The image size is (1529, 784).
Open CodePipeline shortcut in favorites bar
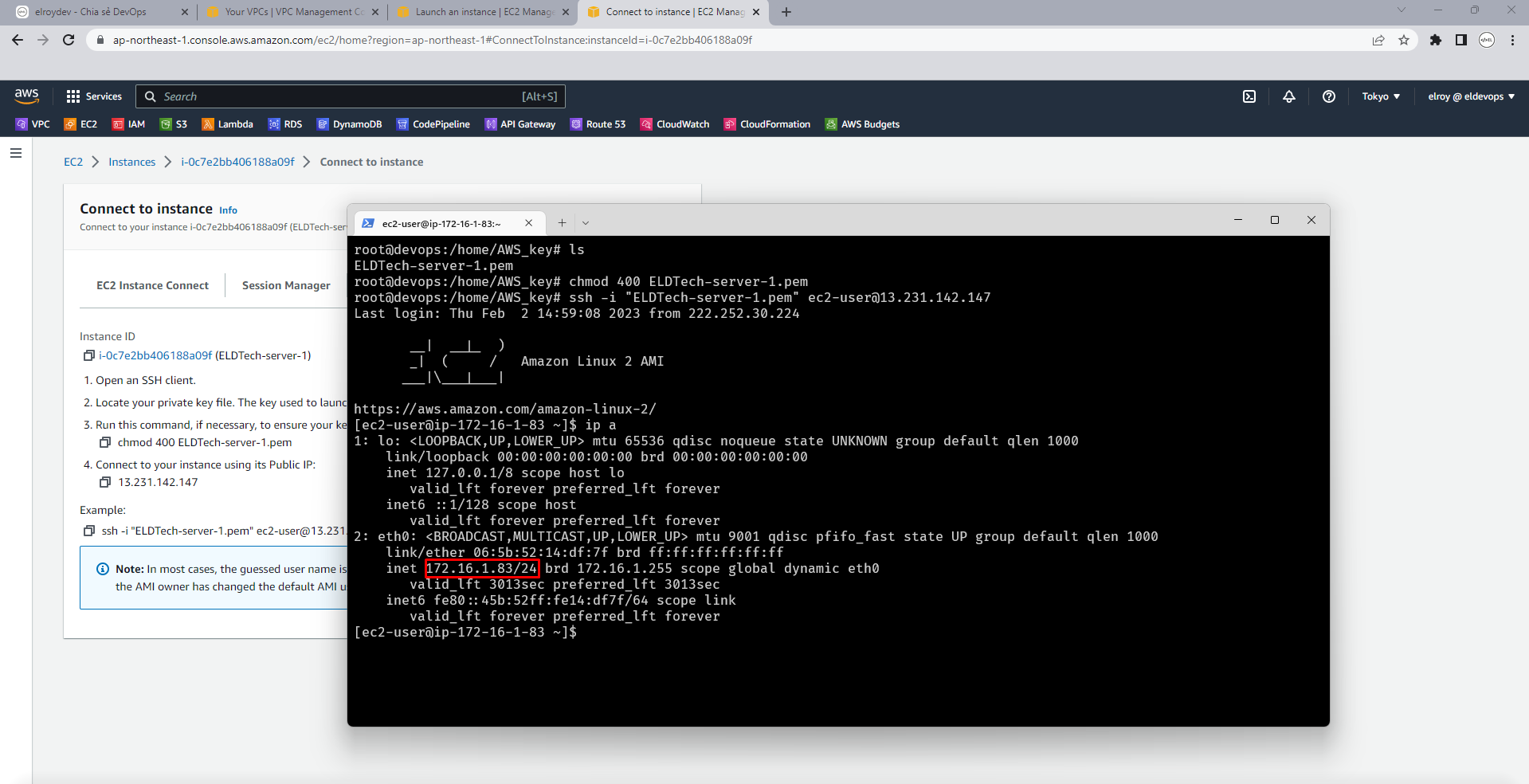click(433, 124)
